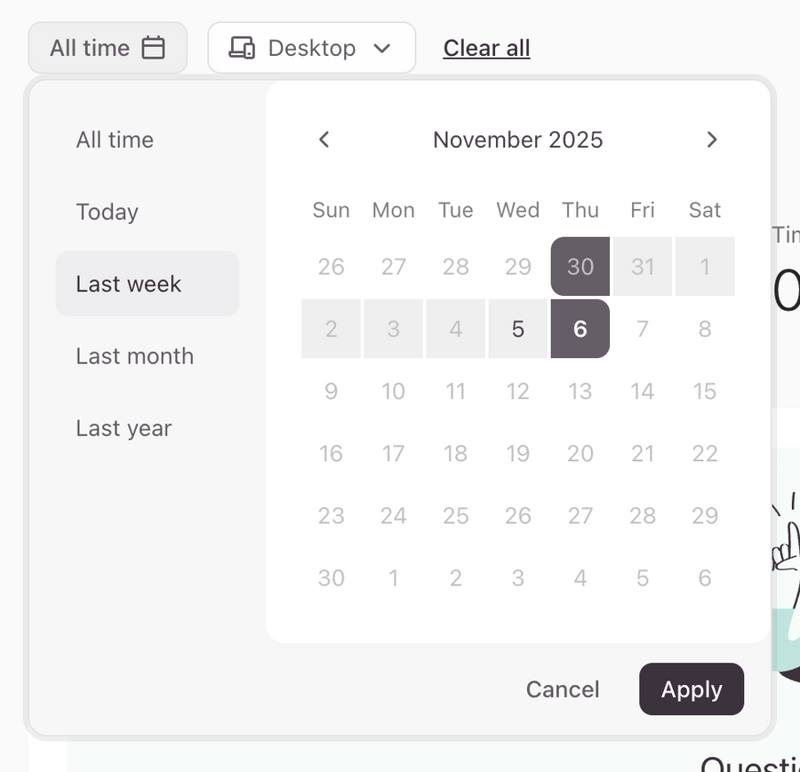Image resolution: width=800 pixels, height=772 pixels.
Task: Click the November 2025 month heading
Action: tap(518, 140)
